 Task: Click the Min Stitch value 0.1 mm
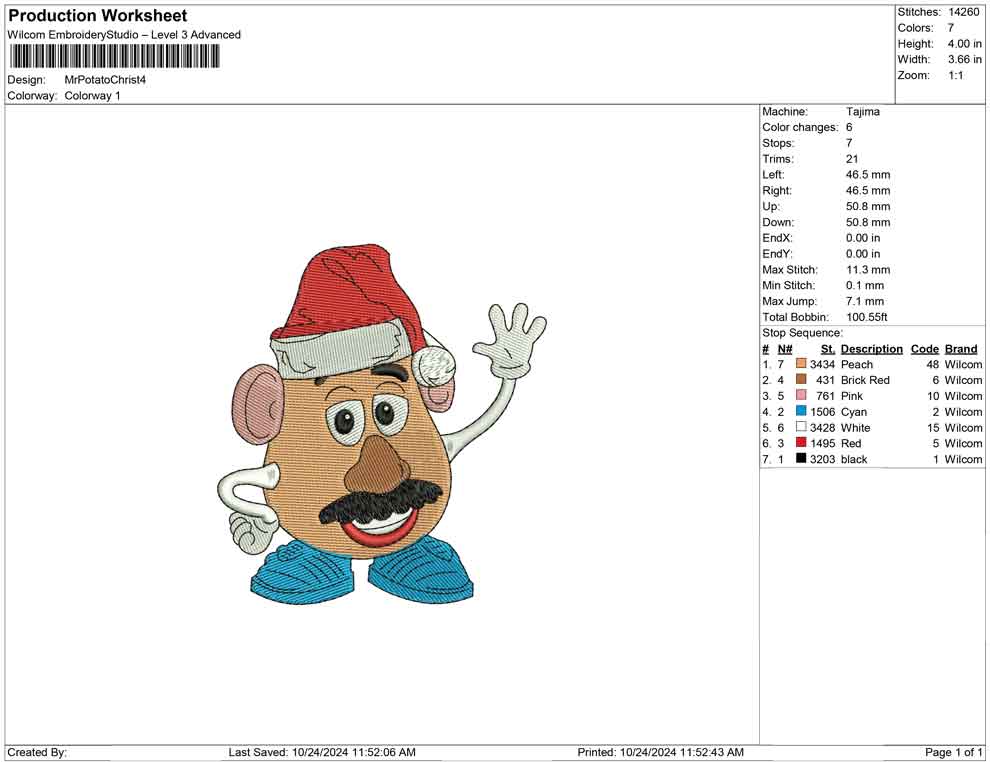pyautogui.click(x=865, y=285)
